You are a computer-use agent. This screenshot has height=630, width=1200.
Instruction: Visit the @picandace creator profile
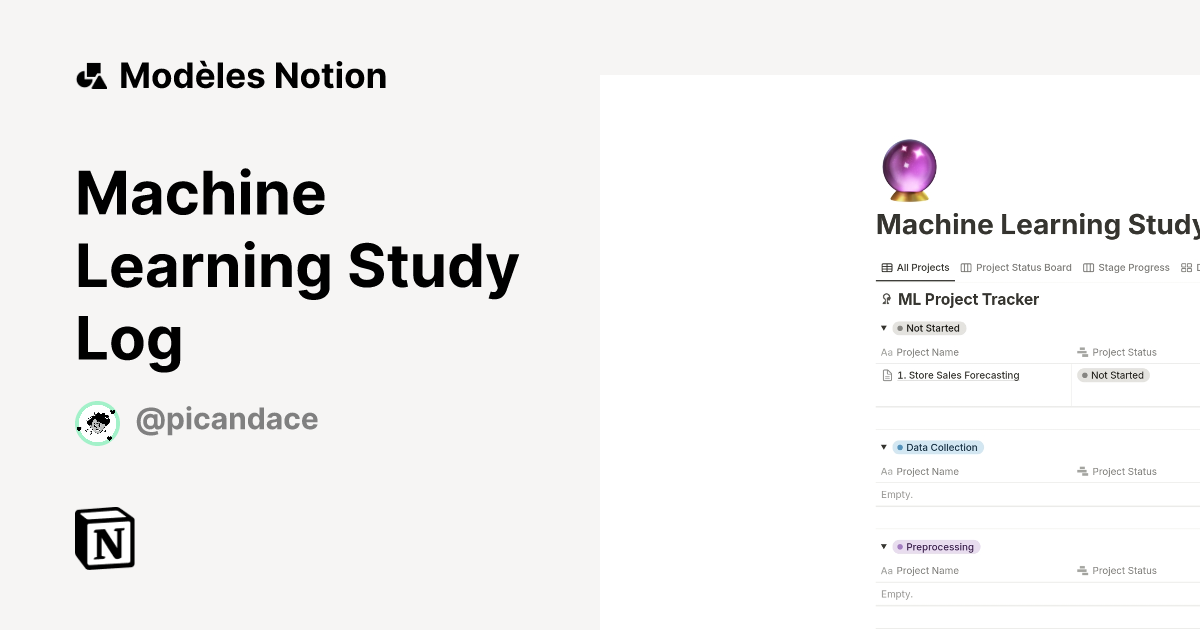click(227, 419)
